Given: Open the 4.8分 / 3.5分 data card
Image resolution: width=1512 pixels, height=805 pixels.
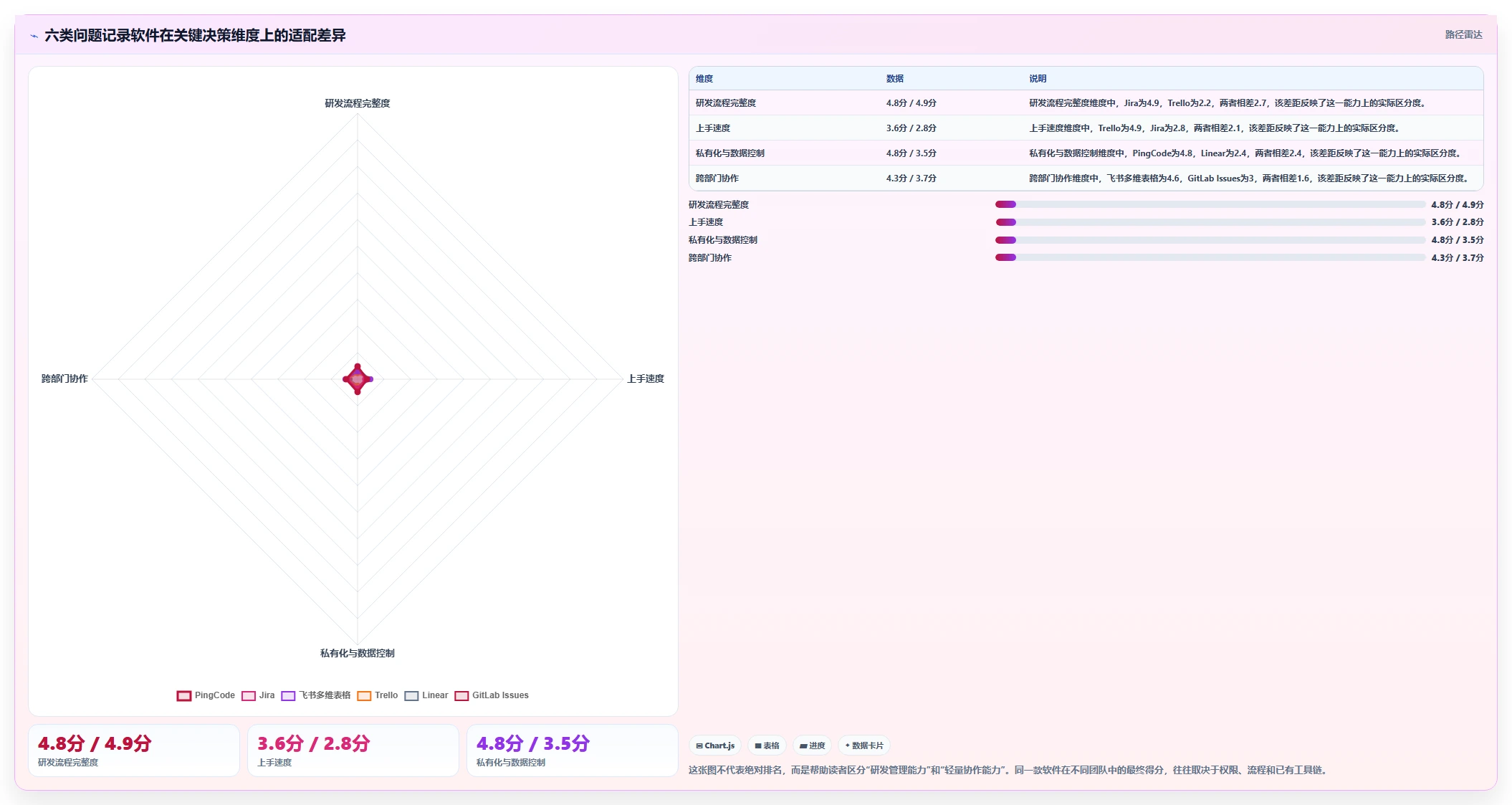Looking at the screenshot, I should click(x=573, y=751).
